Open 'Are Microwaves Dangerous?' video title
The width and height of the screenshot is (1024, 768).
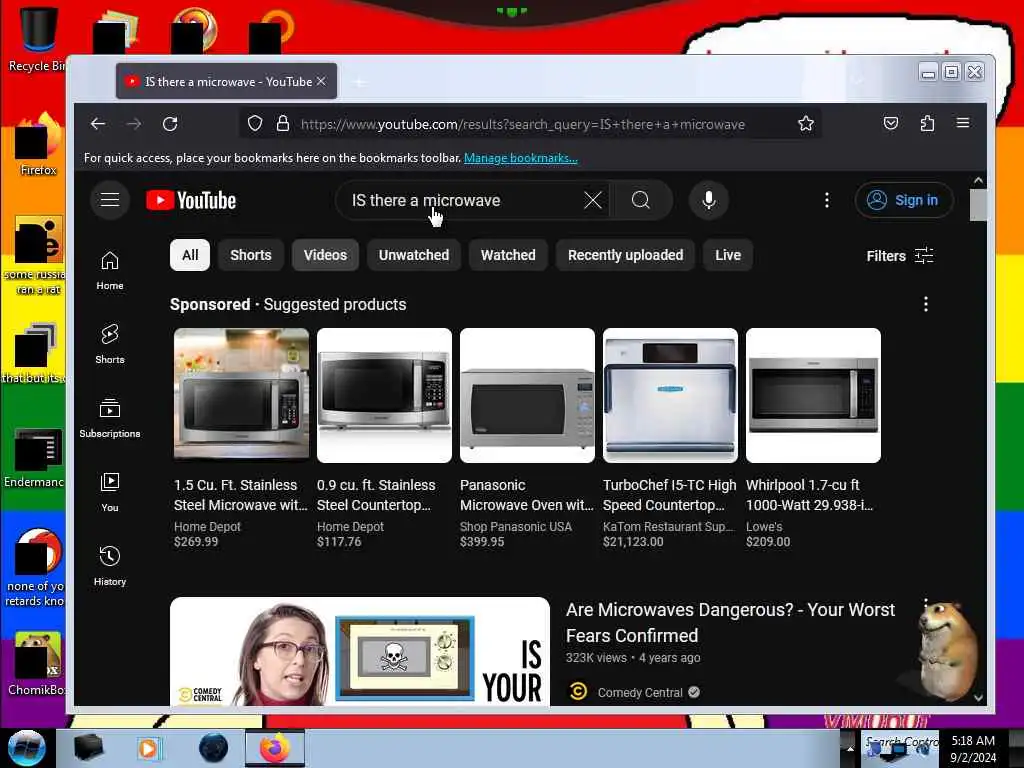pos(730,622)
